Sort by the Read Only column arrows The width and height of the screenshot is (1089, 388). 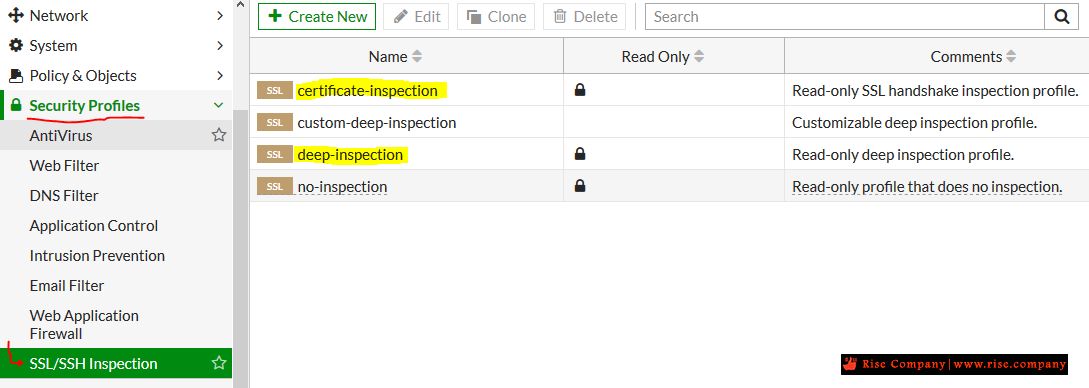[x=699, y=57]
